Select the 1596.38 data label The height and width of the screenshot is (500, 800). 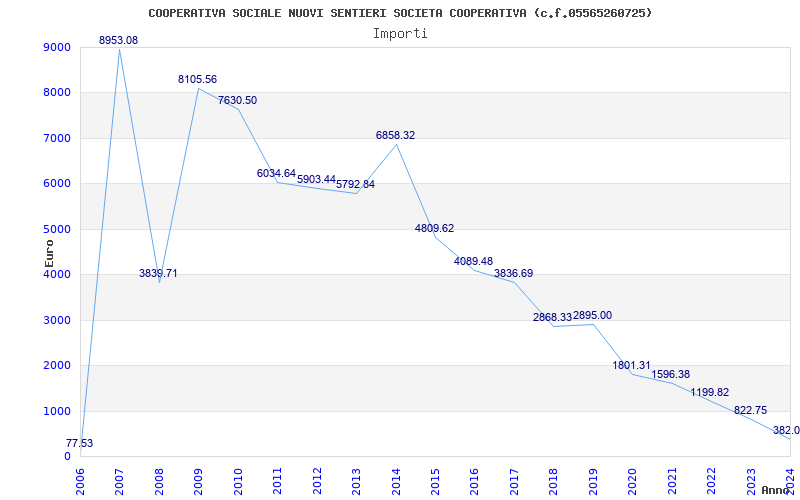point(670,374)
